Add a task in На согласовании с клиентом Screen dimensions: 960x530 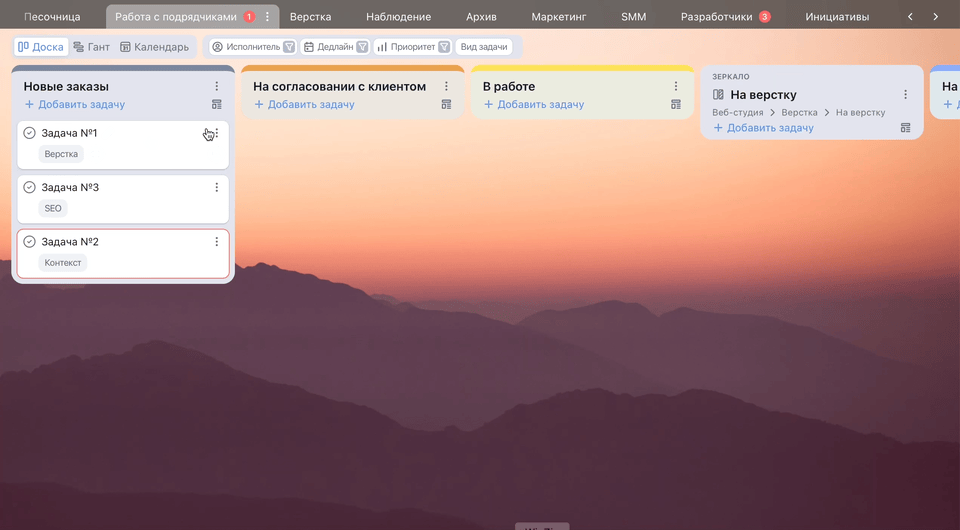point(304,105)
